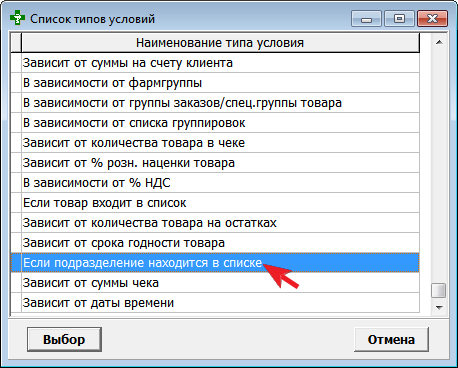The image size is (458, 368).
Task: Click the scrollbar down arrow
Action: (x=439, y=307)
